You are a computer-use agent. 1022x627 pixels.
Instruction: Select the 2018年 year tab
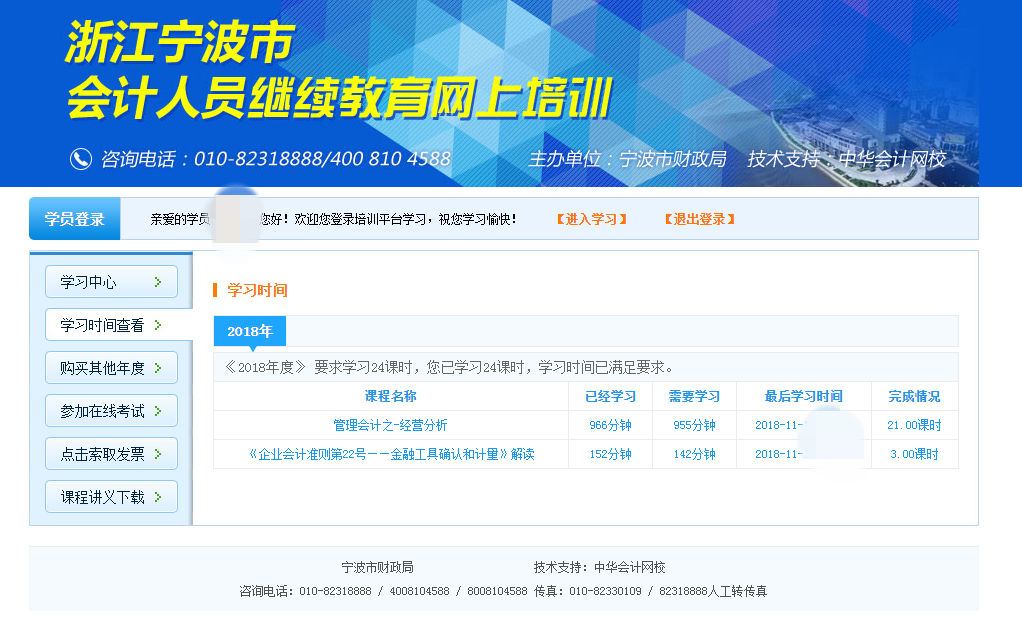[x=249, y=331]
